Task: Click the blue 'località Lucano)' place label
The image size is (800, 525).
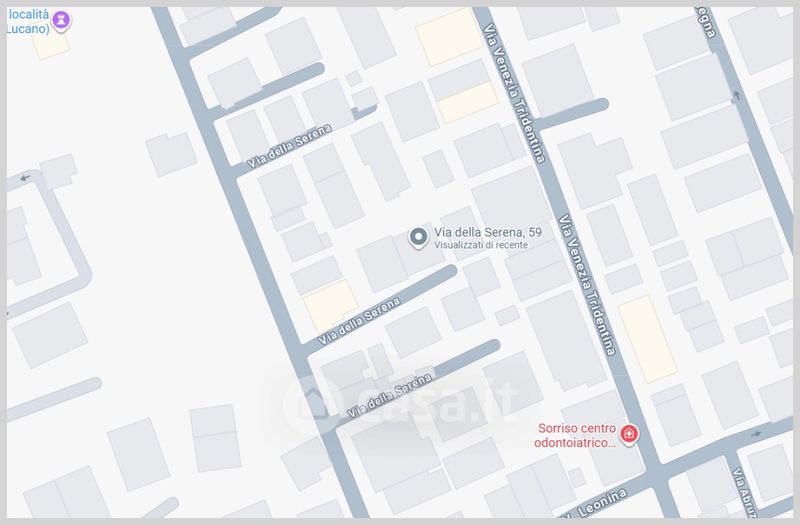Action: click(x=29, y=21)
